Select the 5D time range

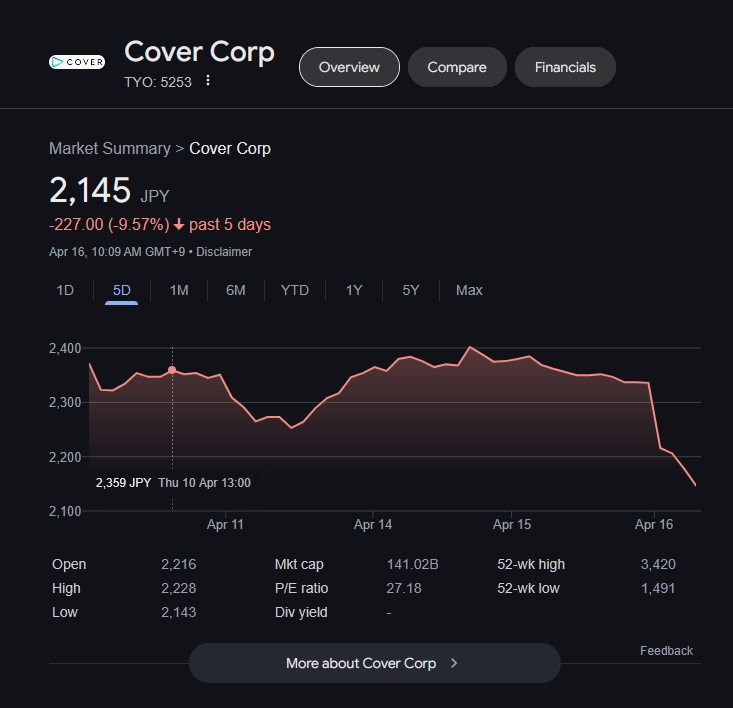pos(122,290)
